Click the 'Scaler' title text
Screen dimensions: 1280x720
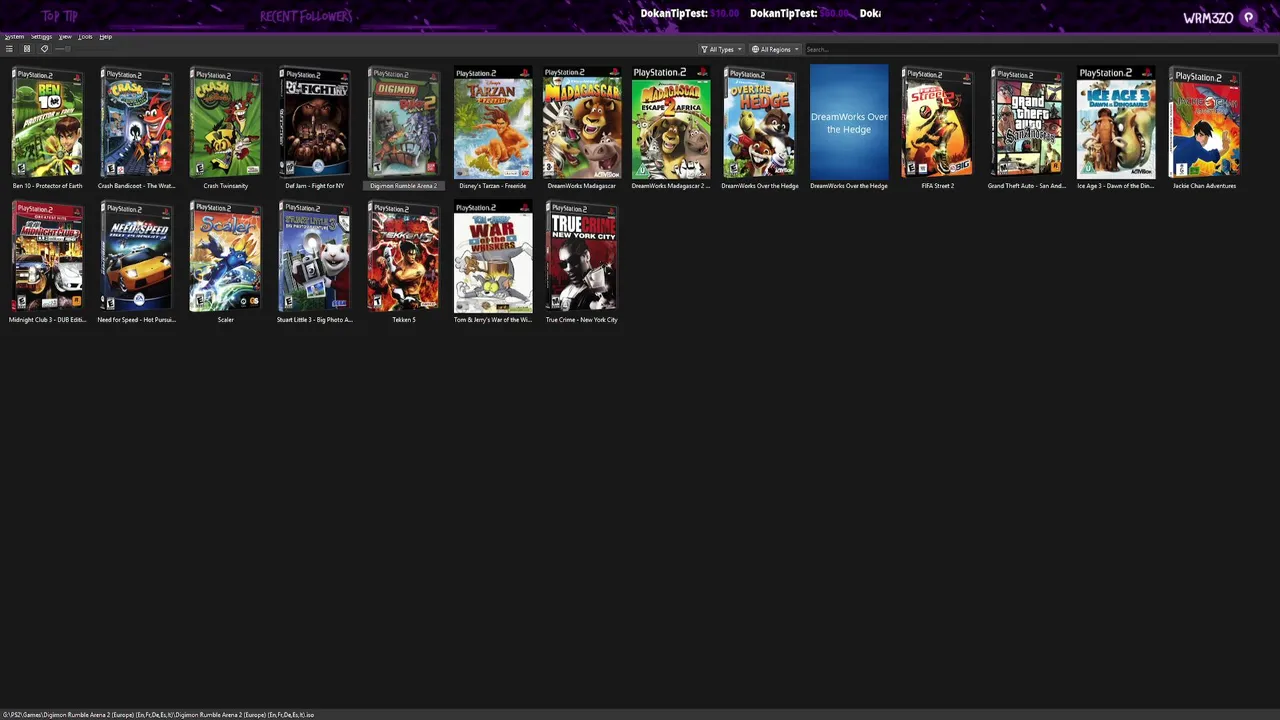(x=225, y=320)
